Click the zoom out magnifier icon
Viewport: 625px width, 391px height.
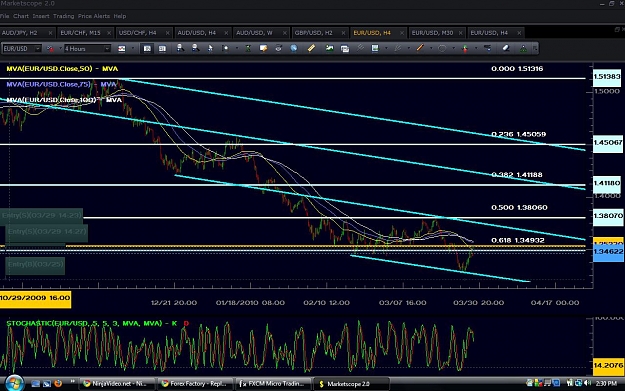coord(195,48)
